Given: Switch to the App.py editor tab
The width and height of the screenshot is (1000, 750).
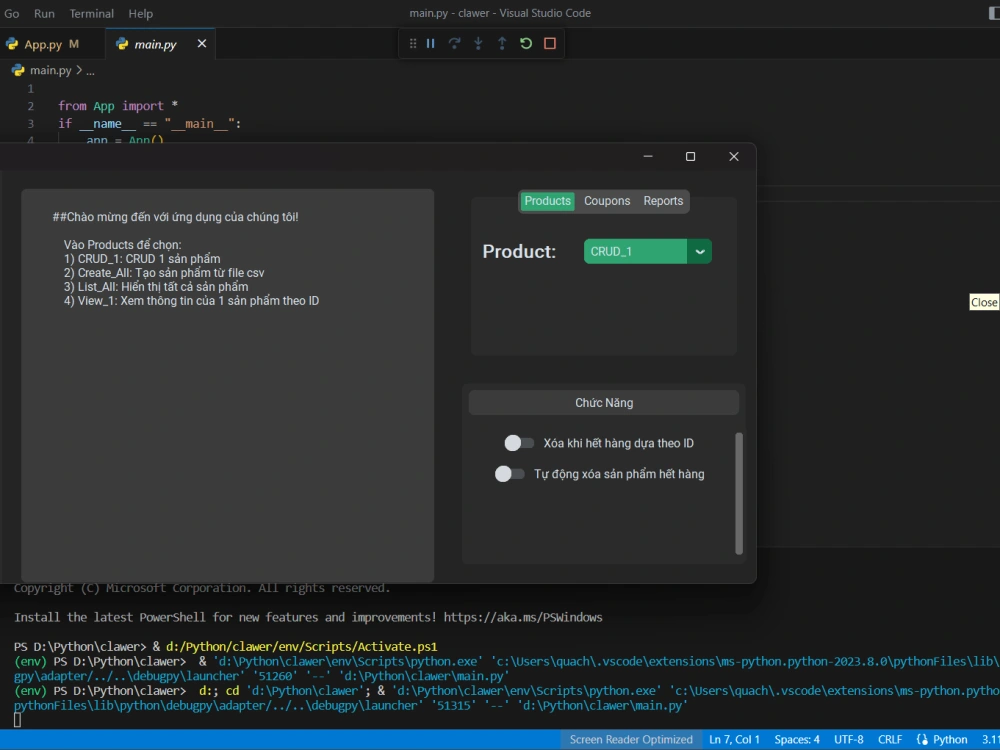Looking at the screenshot, I should pos(52,44).
